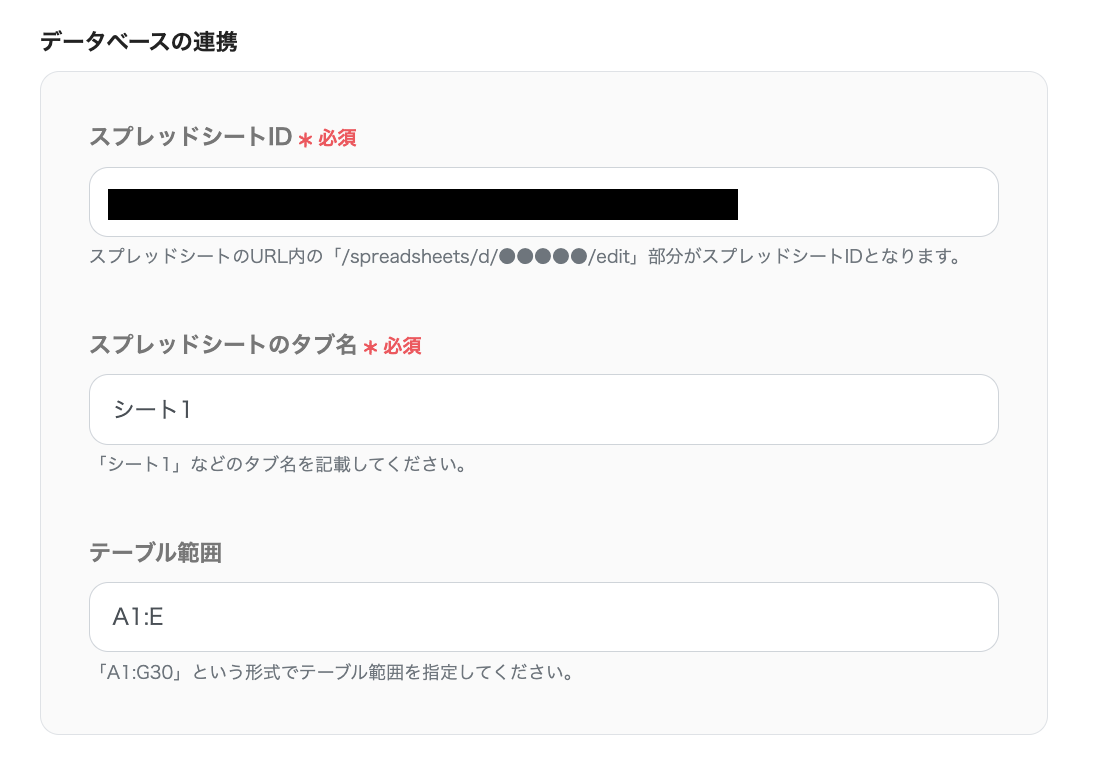This screenshot has height=778, width=1094.
Task: Click the spreadsheet URL helper text
Action: tap(530, 257)
